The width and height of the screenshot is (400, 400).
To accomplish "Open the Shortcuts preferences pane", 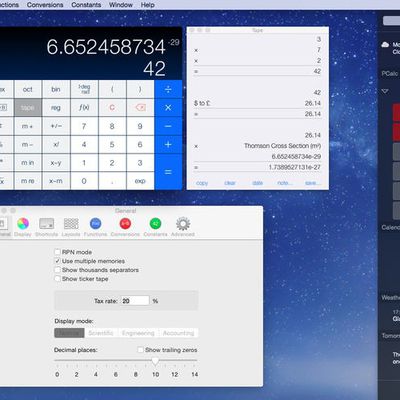I will coord(46,227).
